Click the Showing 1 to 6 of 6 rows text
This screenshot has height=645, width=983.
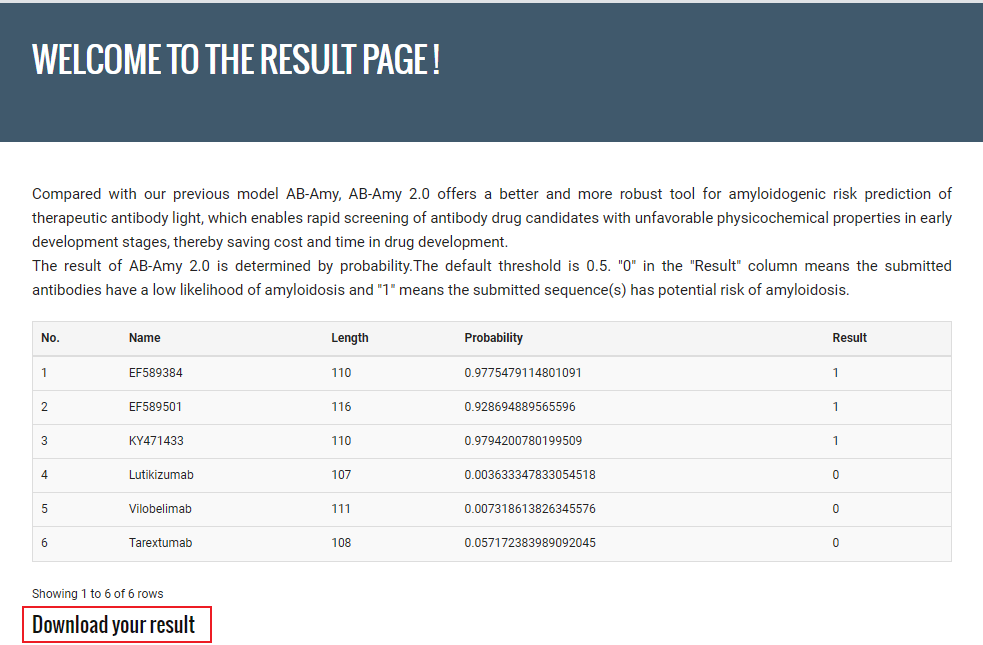pyautogui.click(x=98, y=594)
